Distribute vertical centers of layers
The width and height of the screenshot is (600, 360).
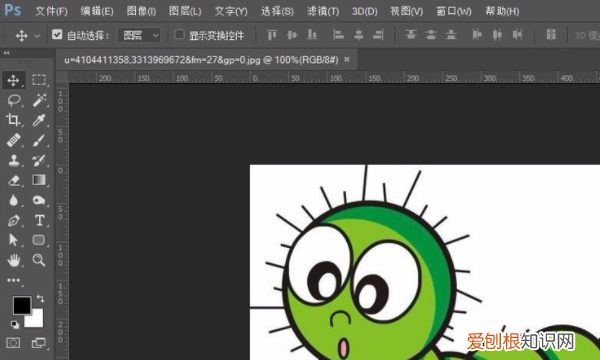[431, 35]
